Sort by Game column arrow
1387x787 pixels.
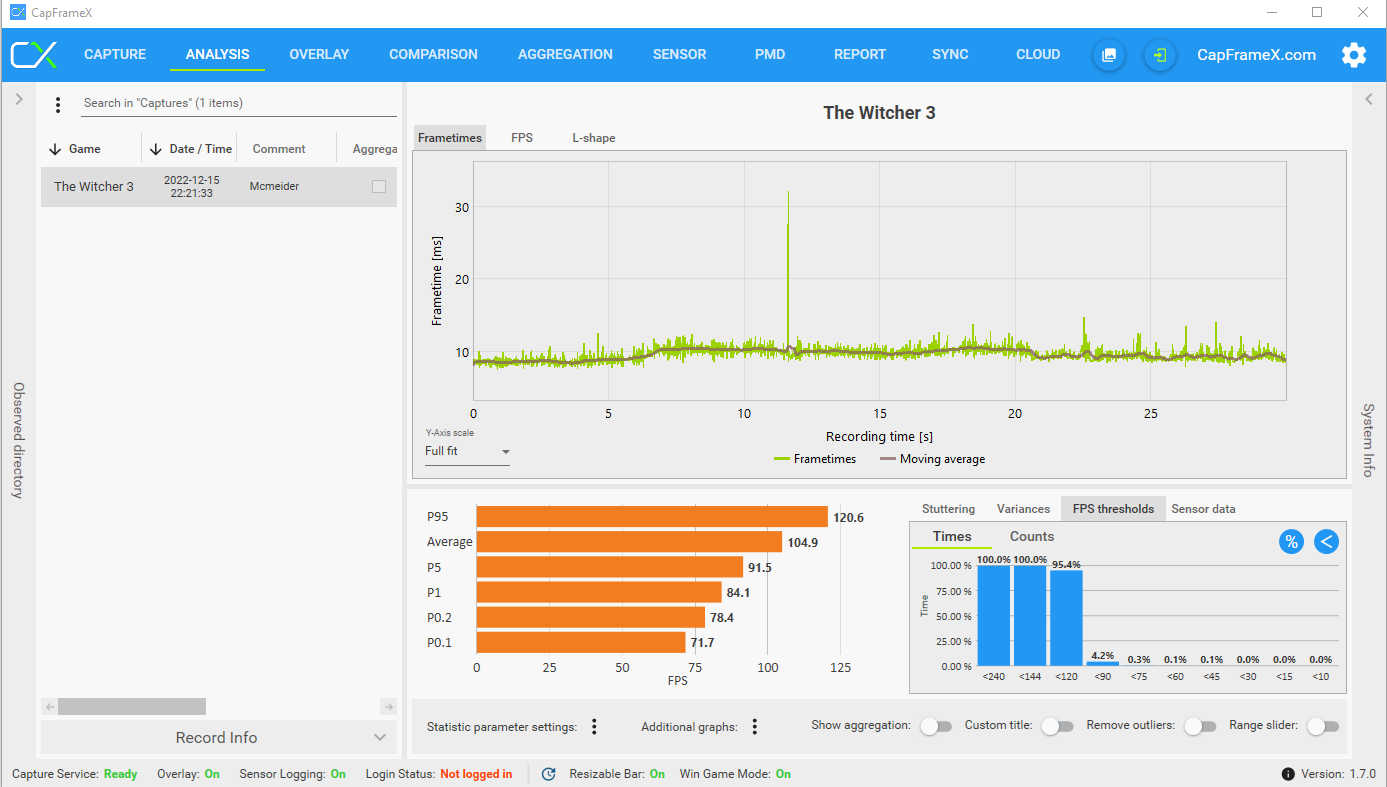[55, 149]
